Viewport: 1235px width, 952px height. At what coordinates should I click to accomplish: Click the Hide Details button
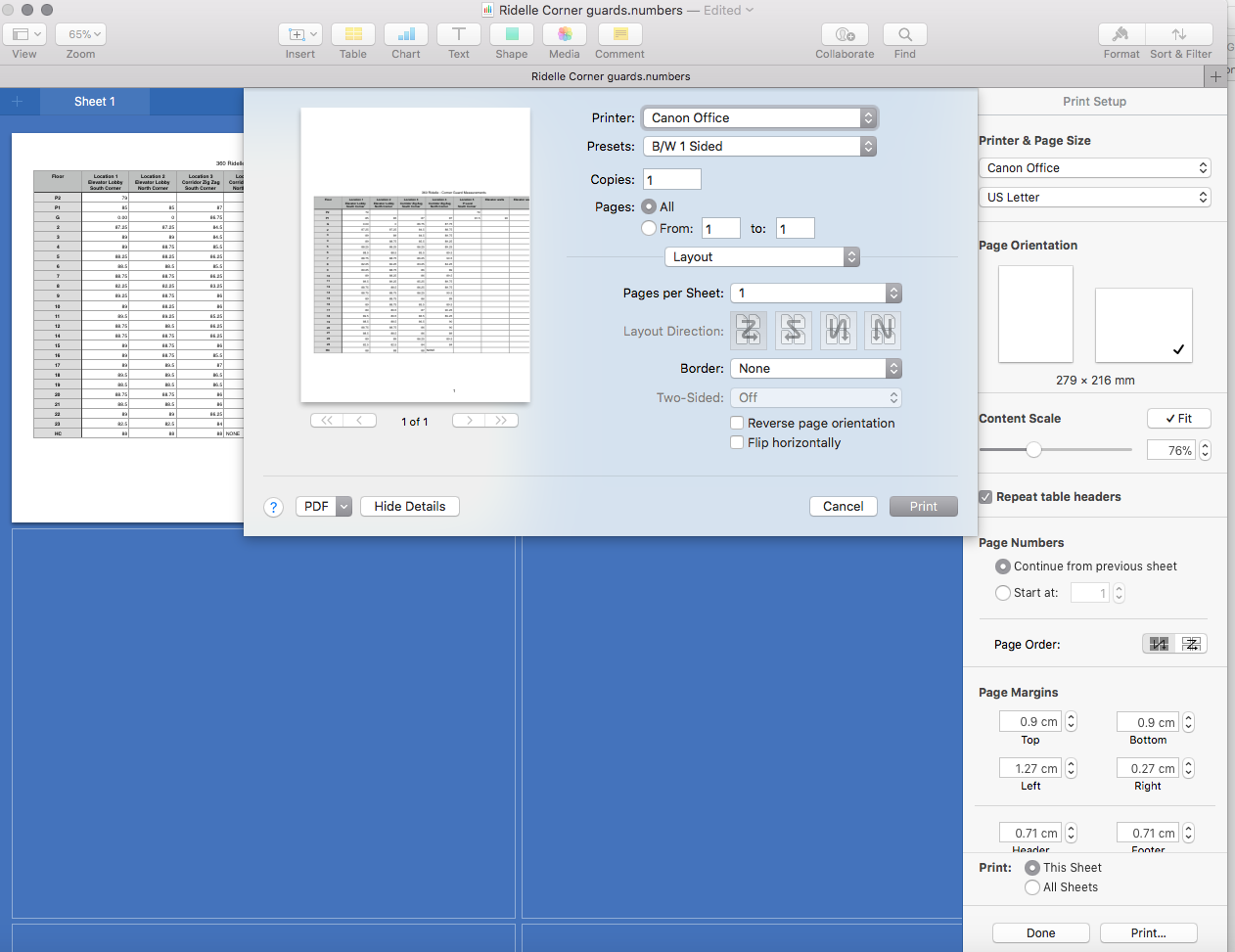pos(409,507)
